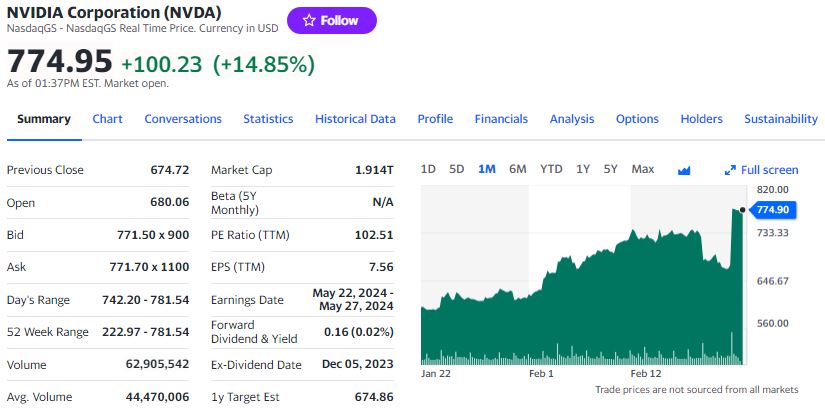Click the Avg. Volume value 44,470,006
The height and width of the screenshot is (409, 825).
[x=157, y=397]
